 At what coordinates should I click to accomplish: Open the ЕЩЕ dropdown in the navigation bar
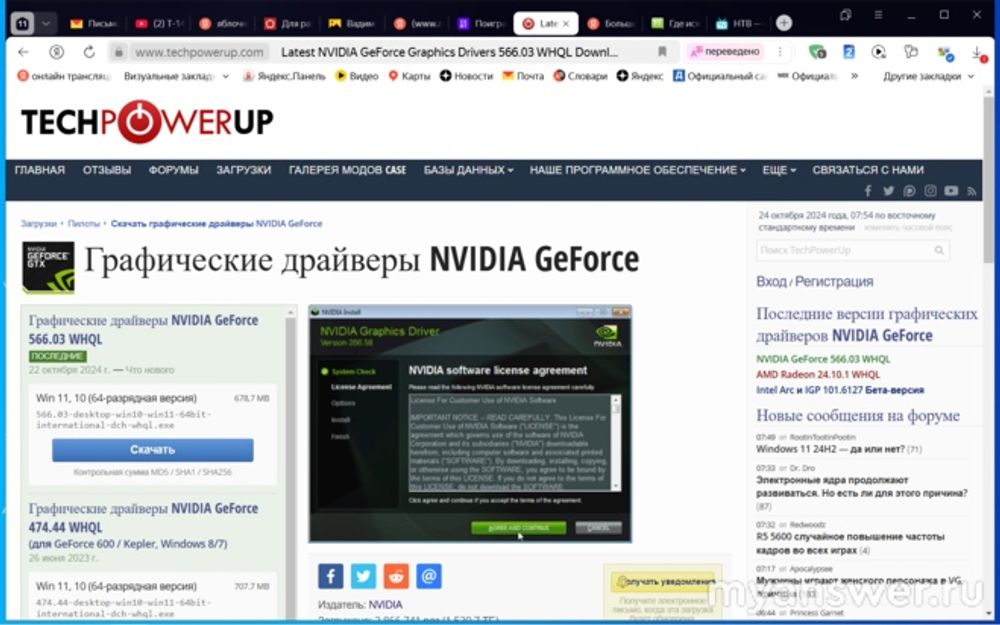(x=779, y=170)
